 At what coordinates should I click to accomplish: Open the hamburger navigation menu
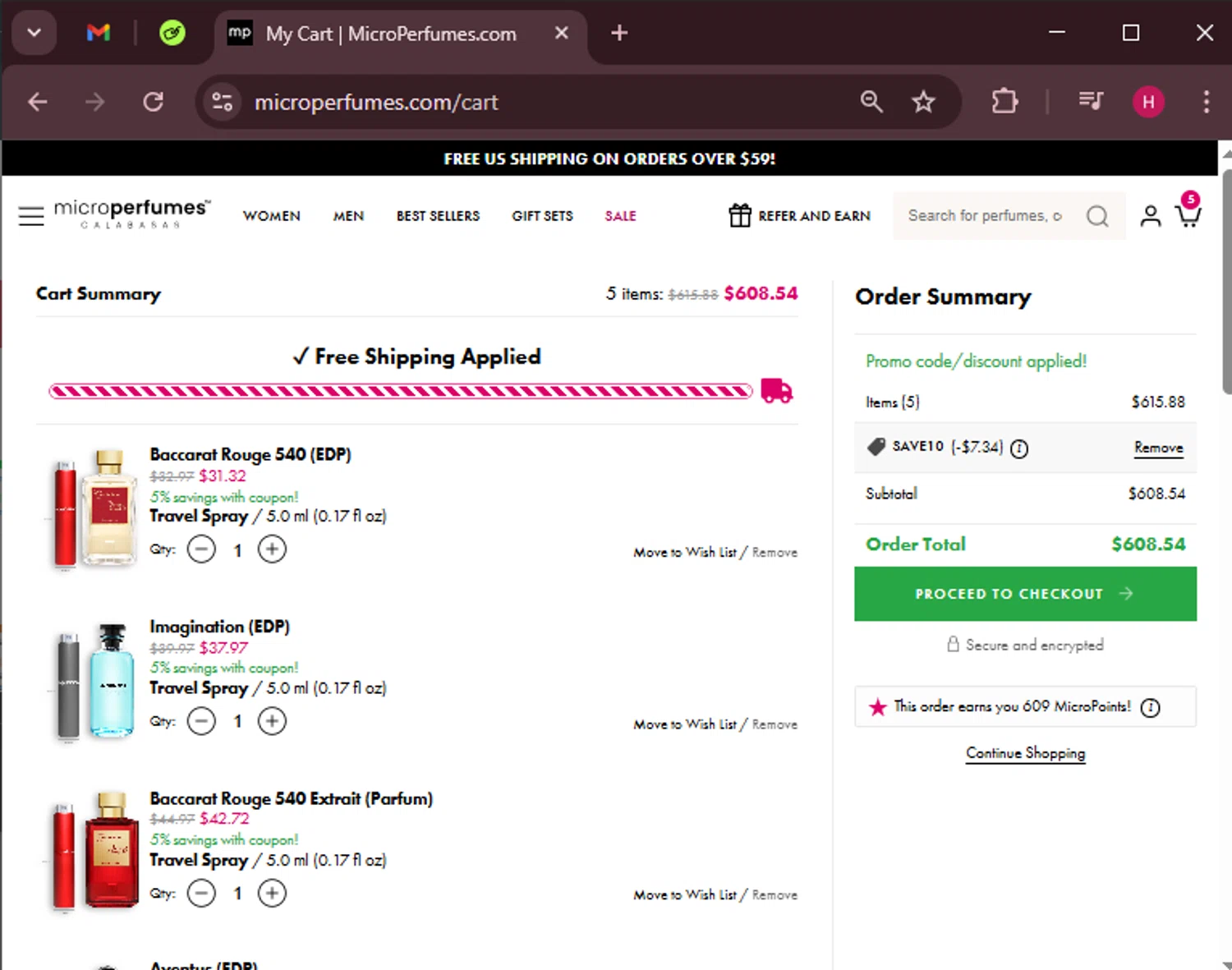pos(31,216)
